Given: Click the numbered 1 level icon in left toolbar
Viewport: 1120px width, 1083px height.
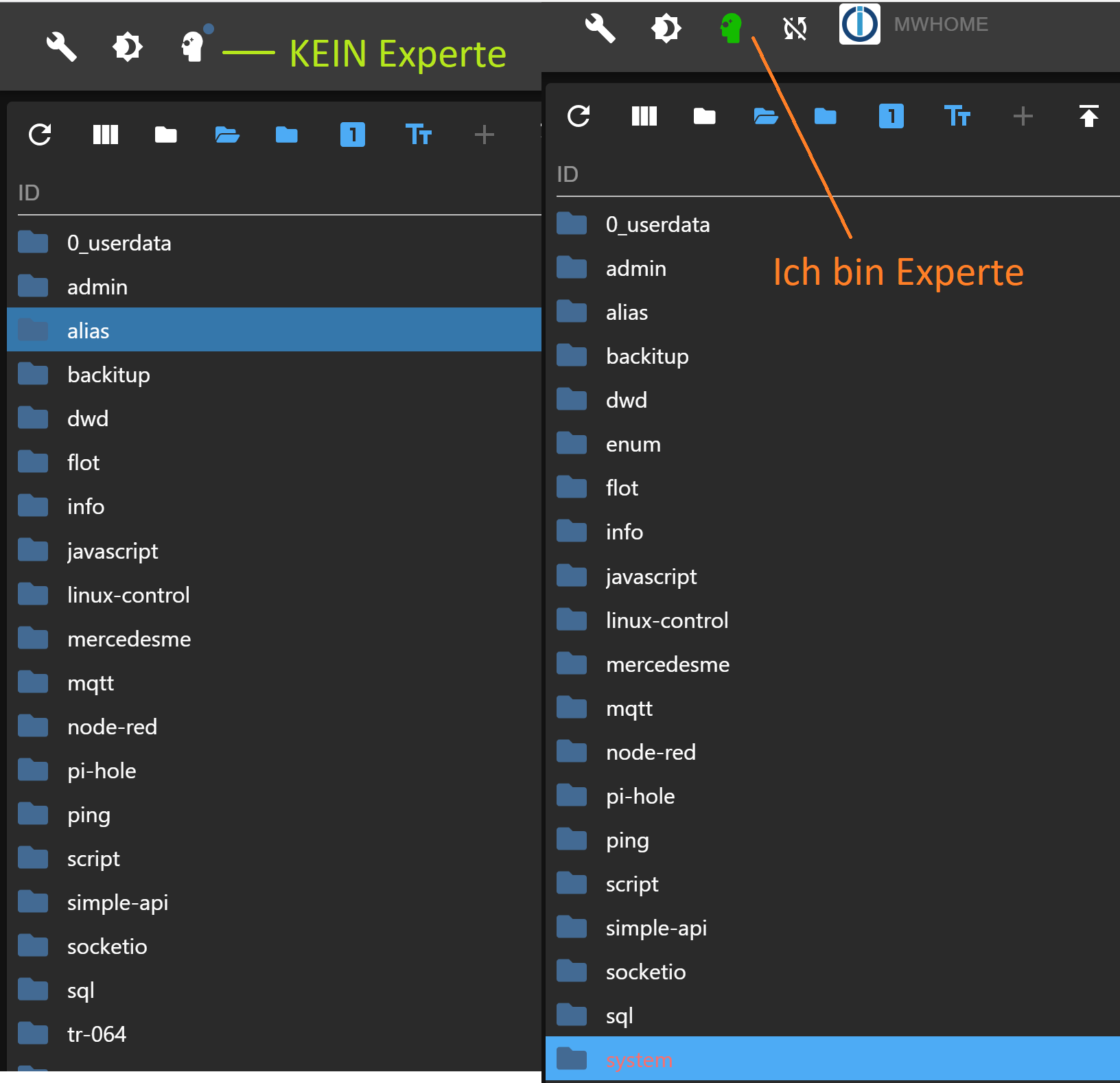Looking at the screenshot, I should click(353, 135).
